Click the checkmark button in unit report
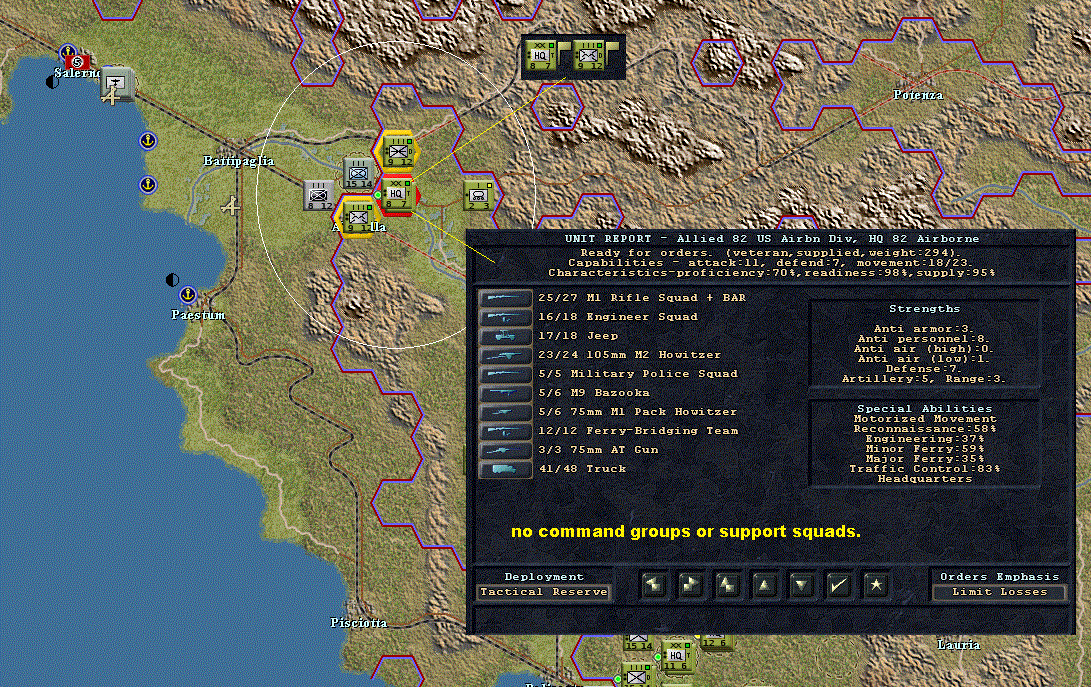This screenshot has height=687, width=1091. (x=838, y=585)
